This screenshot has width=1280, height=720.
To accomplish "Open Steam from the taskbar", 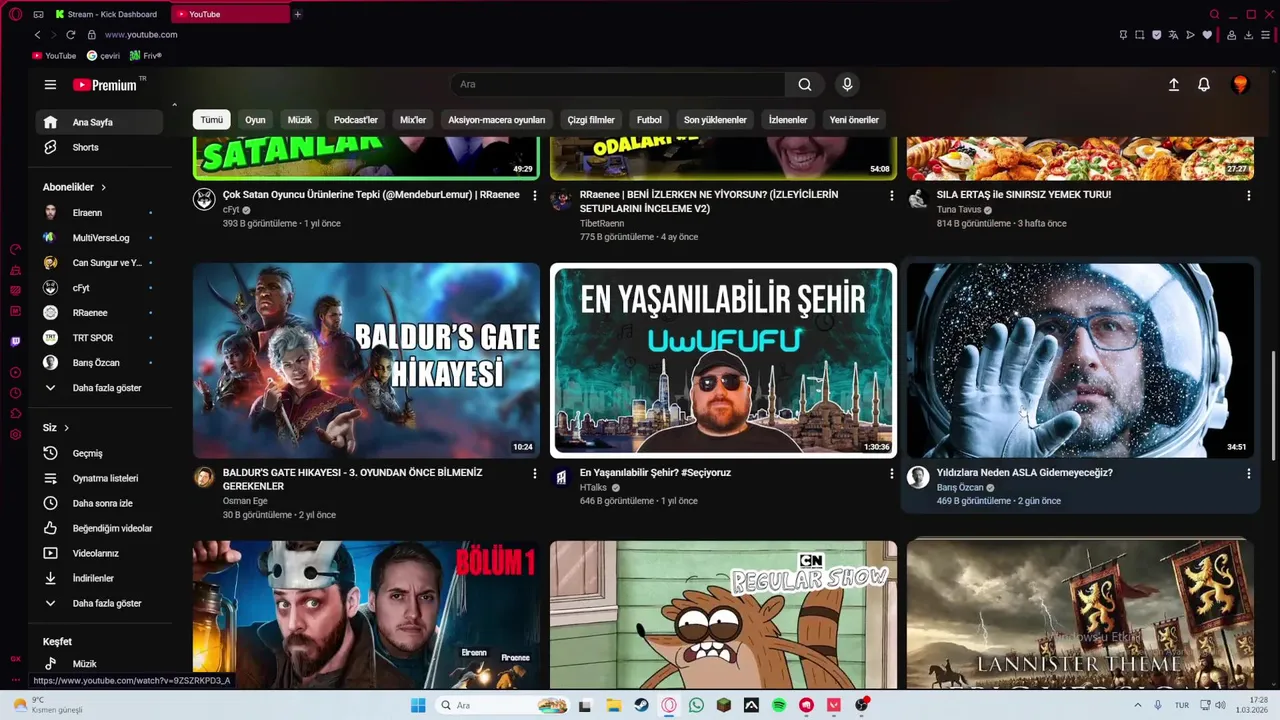I will [642, 705].
